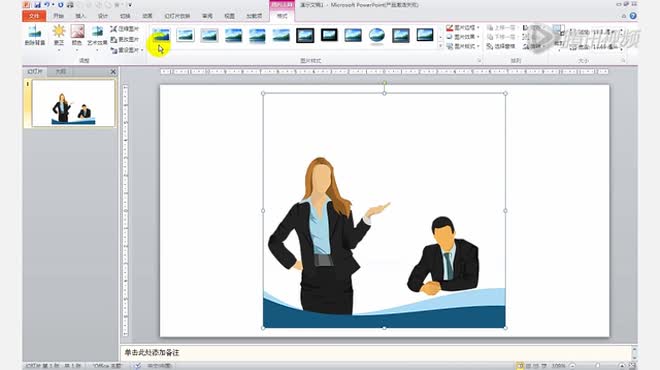Select the seated man in the slide picture
Screen dimensions: 660x370
443,256
